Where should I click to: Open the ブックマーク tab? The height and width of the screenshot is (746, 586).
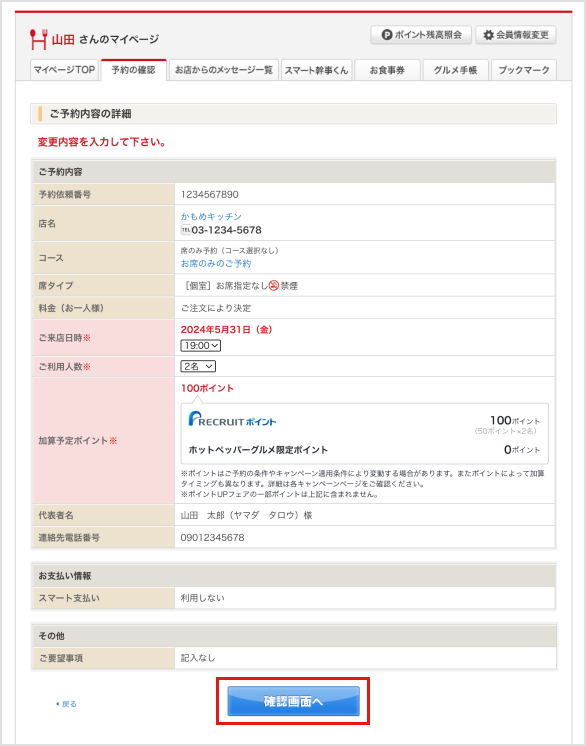pos(524,70)
